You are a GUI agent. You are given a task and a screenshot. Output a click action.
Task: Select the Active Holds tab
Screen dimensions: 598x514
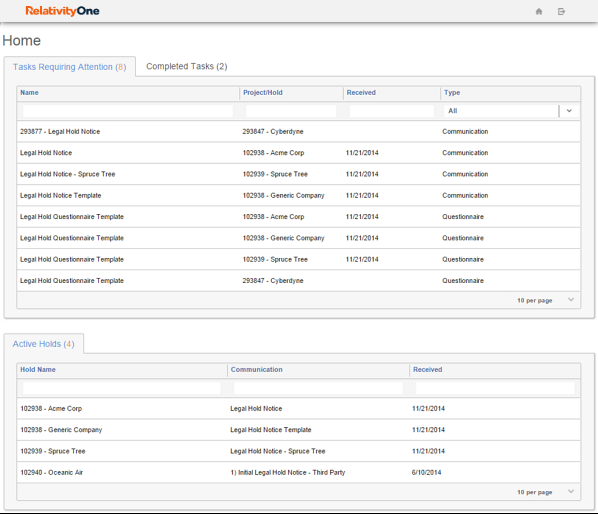tap(43, 344)
